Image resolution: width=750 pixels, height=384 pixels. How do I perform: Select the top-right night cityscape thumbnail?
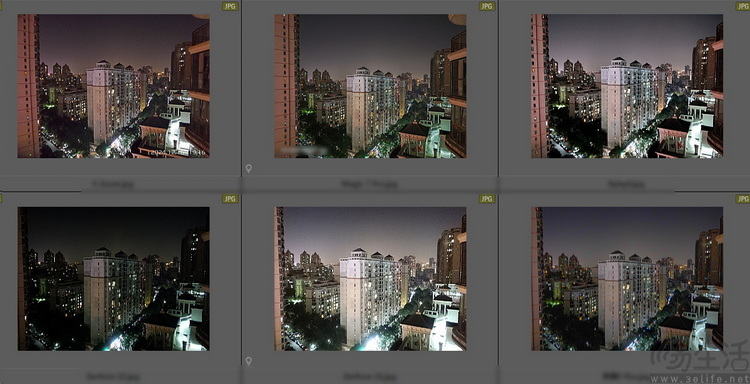627,86
